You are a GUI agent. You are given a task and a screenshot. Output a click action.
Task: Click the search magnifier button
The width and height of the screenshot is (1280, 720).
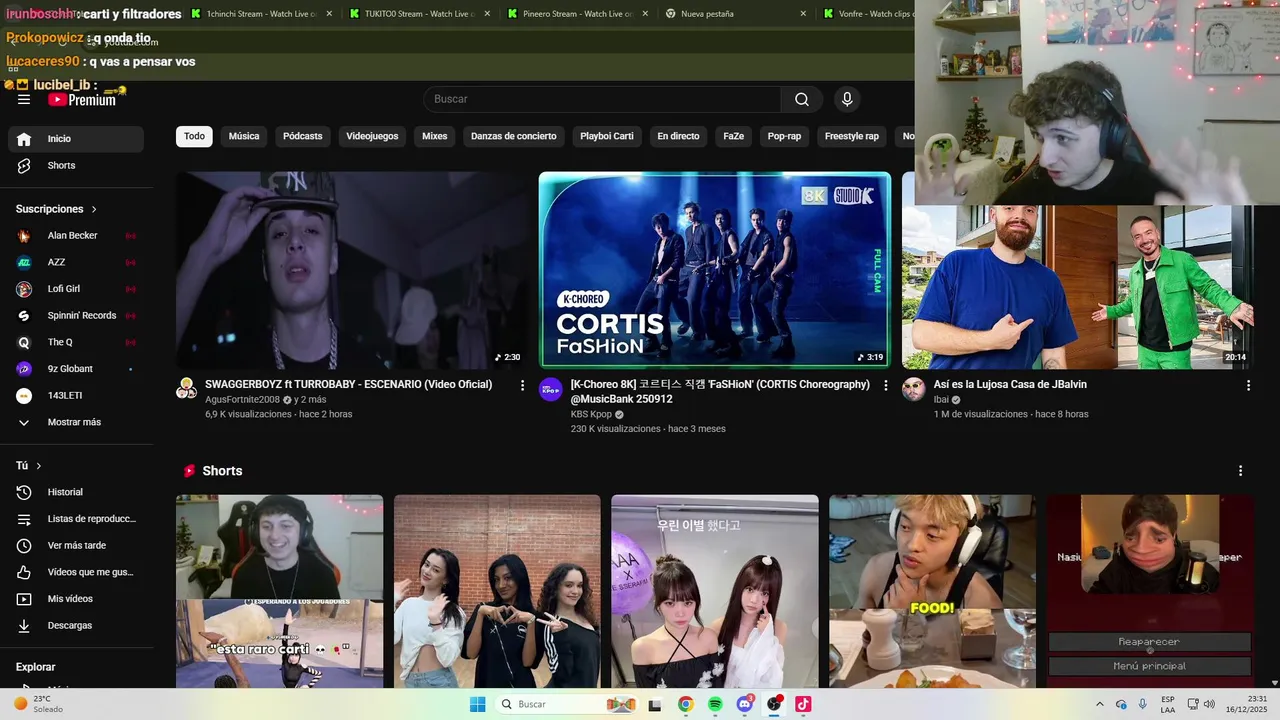coord(802,99)
